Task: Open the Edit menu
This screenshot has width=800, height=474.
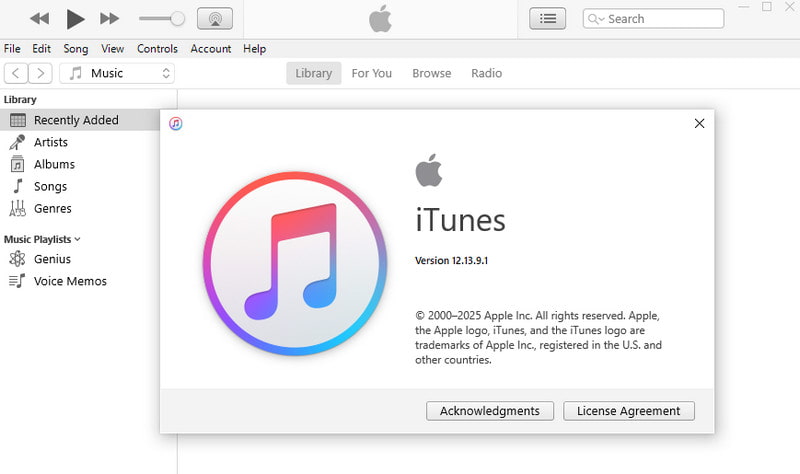Action: click(x=41, y=48)
